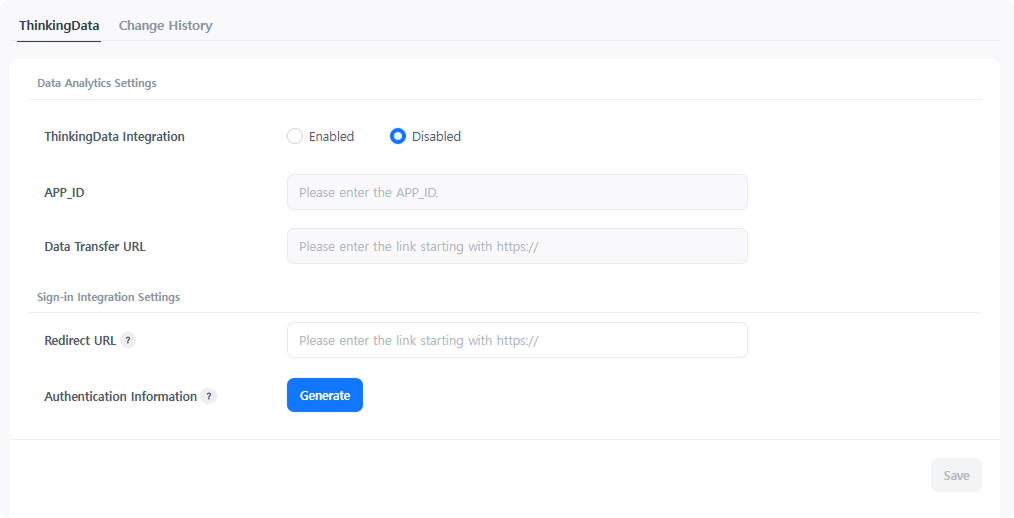1014x518 pixels.
Task: Click the Authentication Information question mark icon
Action: pos(208,396)
